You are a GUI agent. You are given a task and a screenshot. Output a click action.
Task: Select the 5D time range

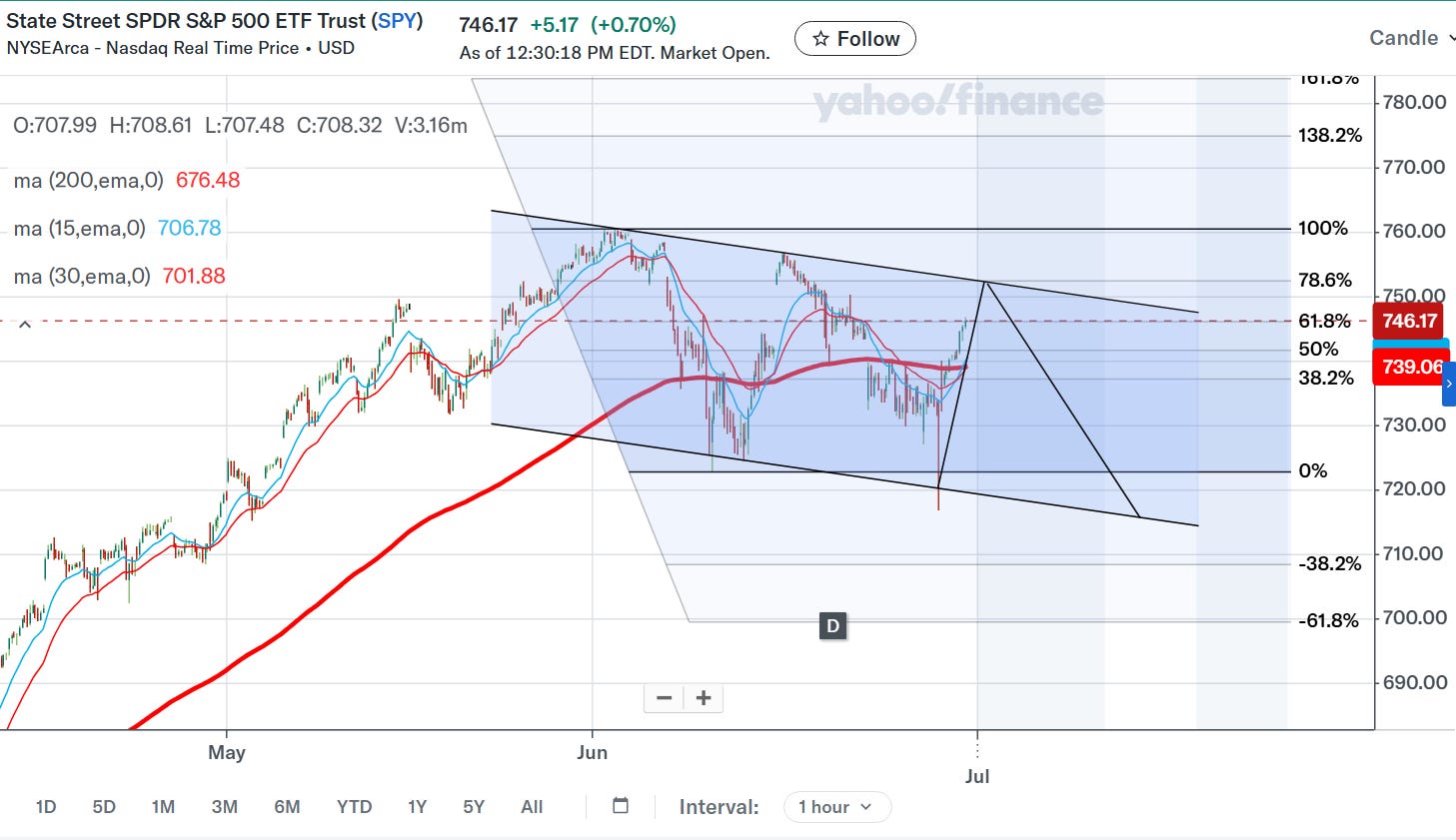coord(104,807)
